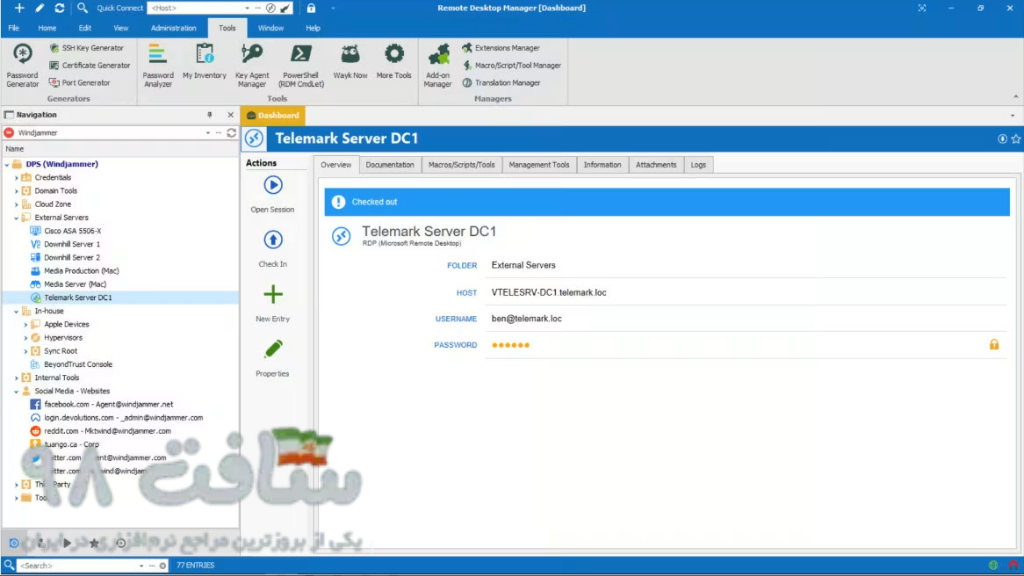
Task: Click the Check In action icon
Action: coord(273,240)
